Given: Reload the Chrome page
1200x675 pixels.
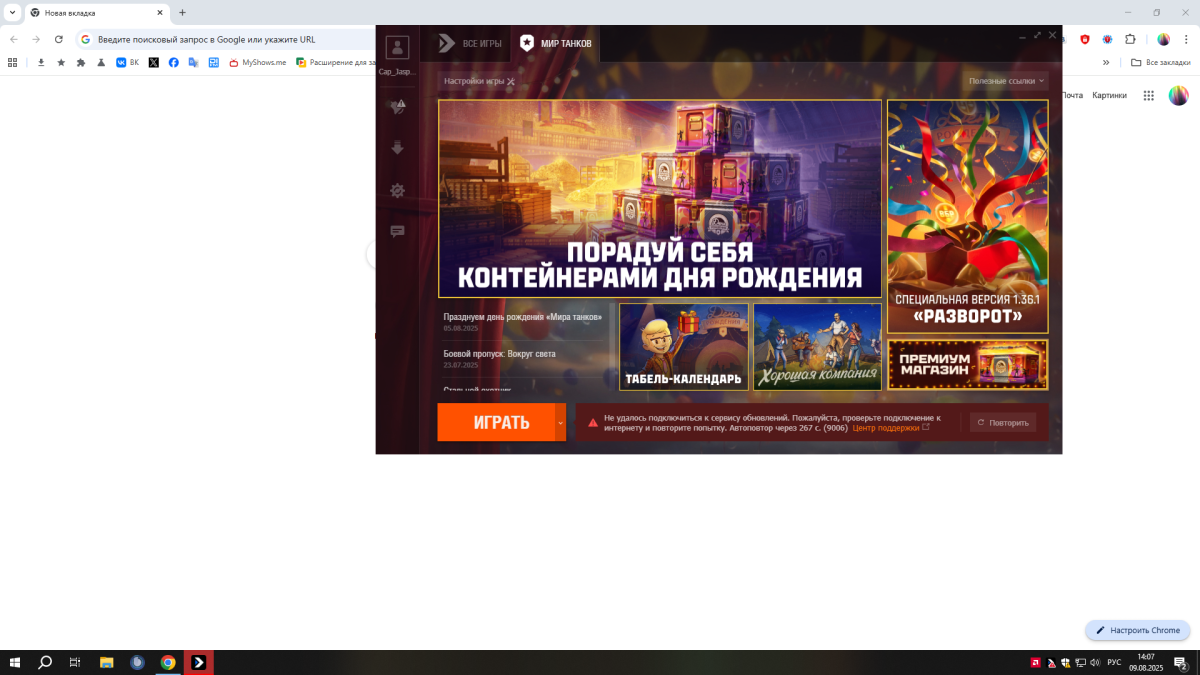Looking at the screenshot, I should pyautogui.click(x=59, y=39).
